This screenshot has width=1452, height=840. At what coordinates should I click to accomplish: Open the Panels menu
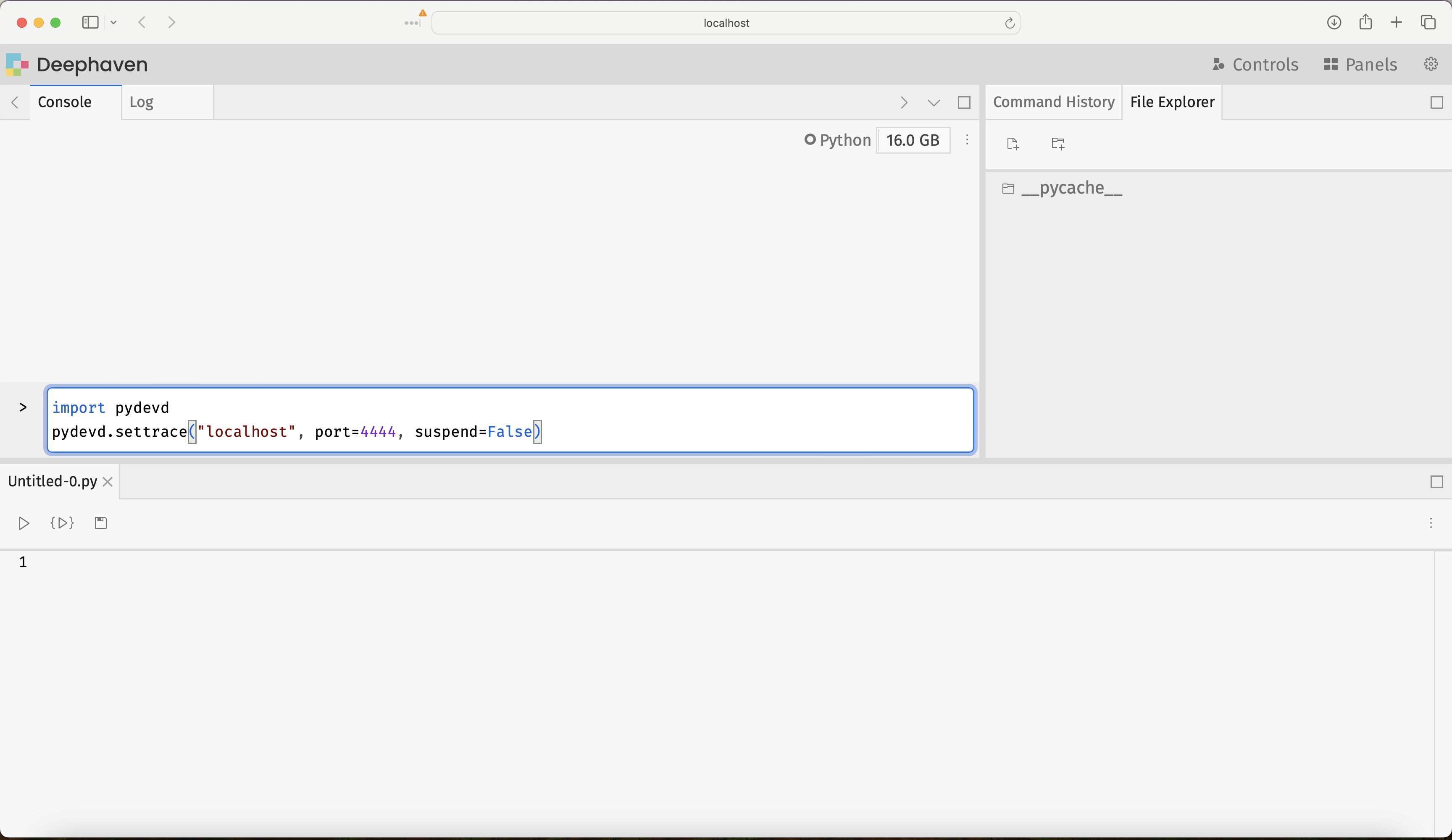[x=1360, y=65]
